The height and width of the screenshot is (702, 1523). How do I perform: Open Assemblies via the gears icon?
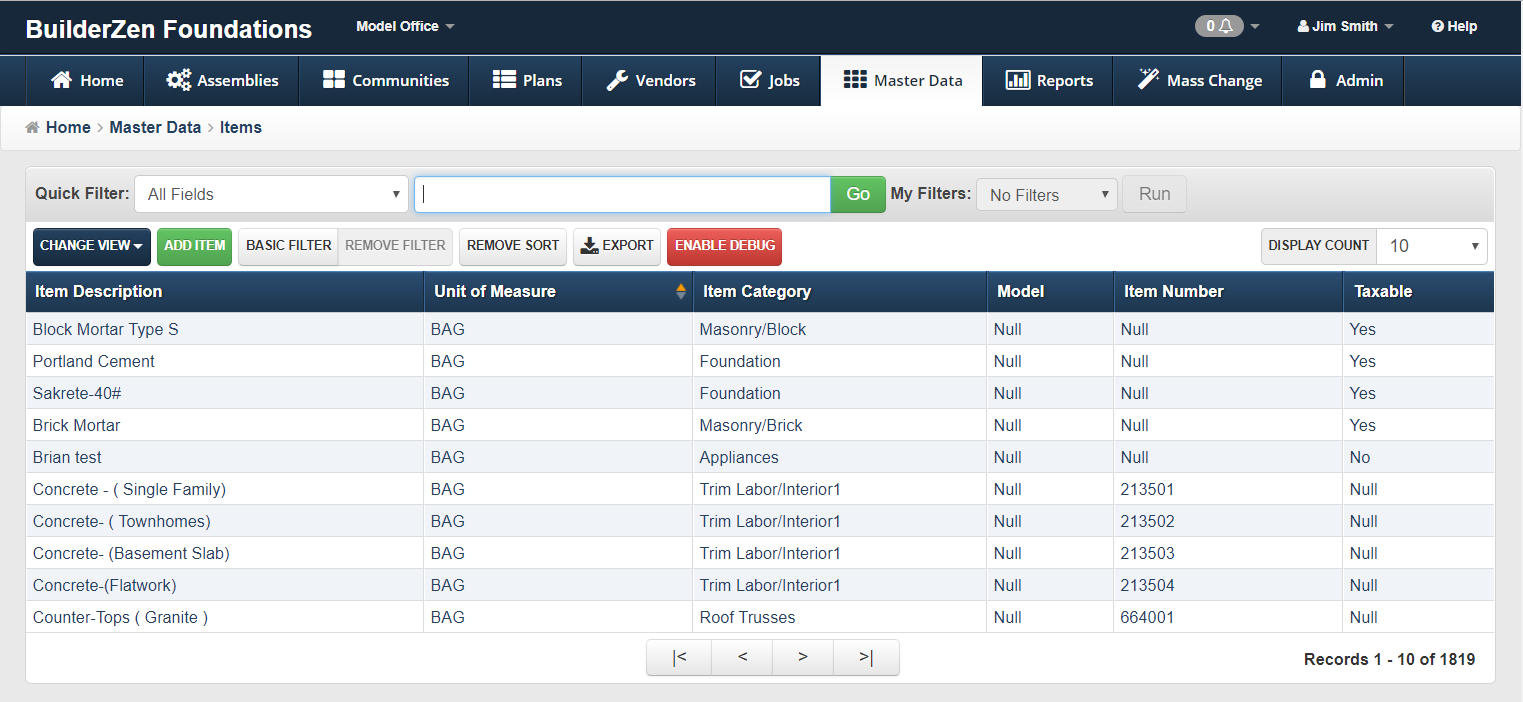tap(178, 81)
